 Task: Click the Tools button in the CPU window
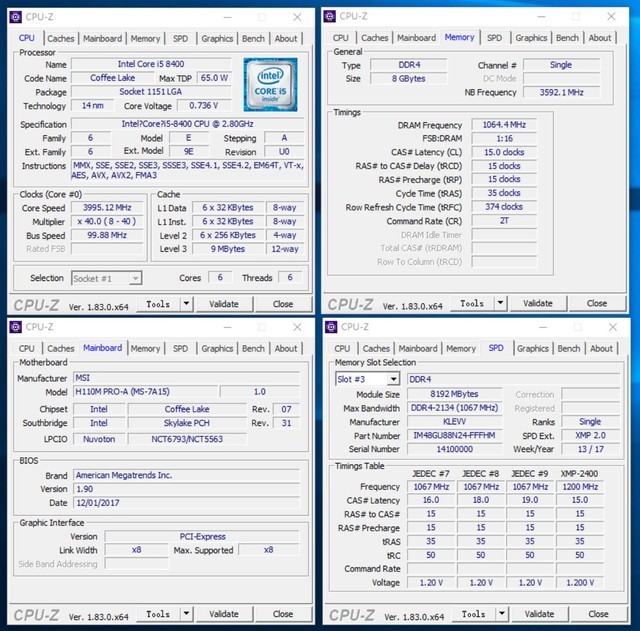(158, 304)
